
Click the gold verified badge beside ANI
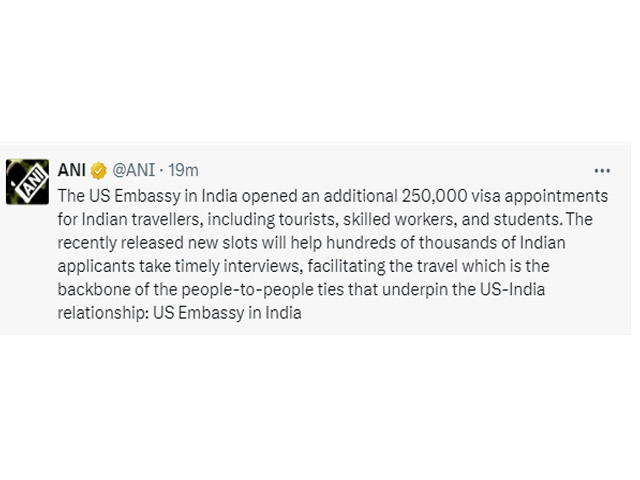pos(98,171)
